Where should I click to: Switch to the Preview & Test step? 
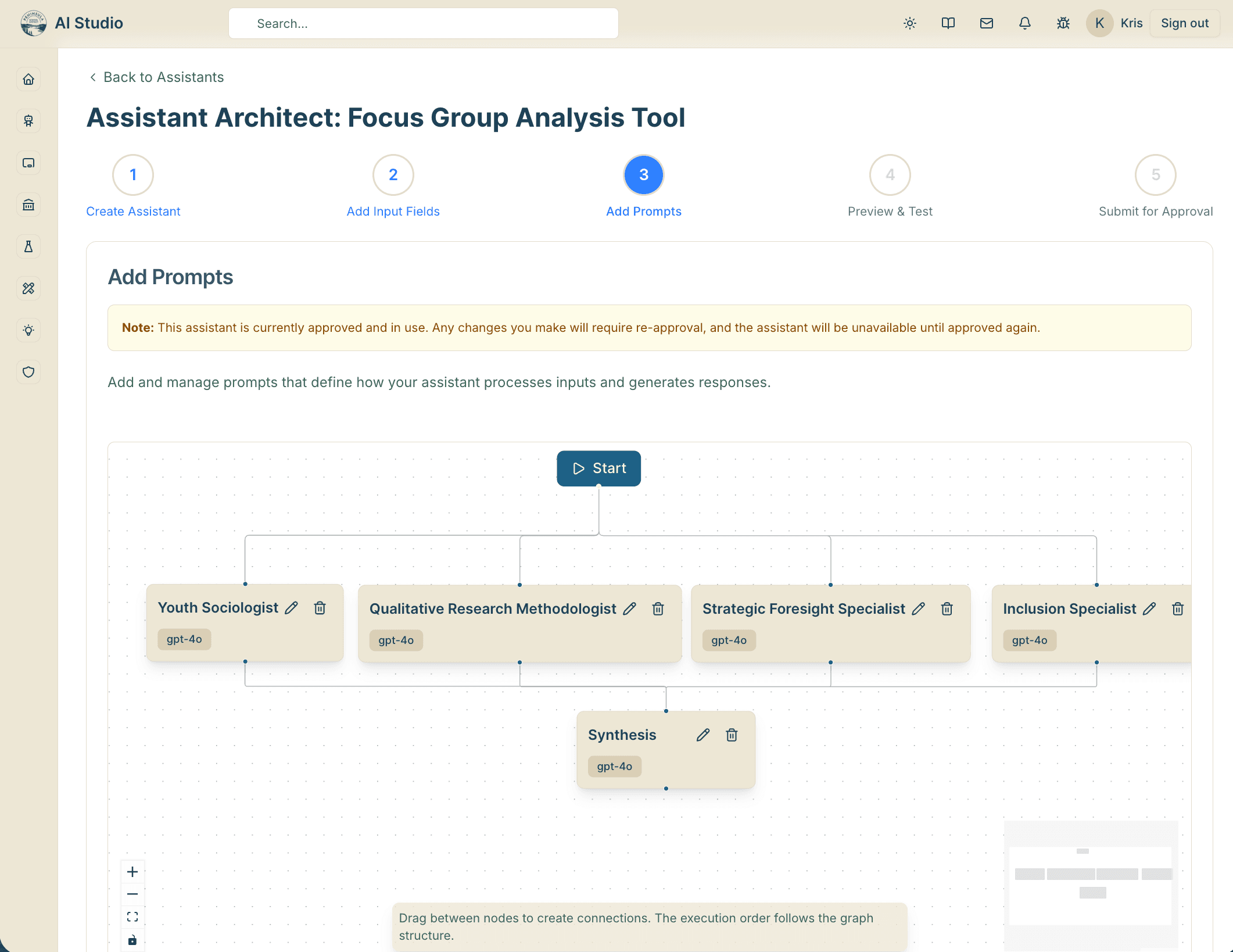[890, 174]
